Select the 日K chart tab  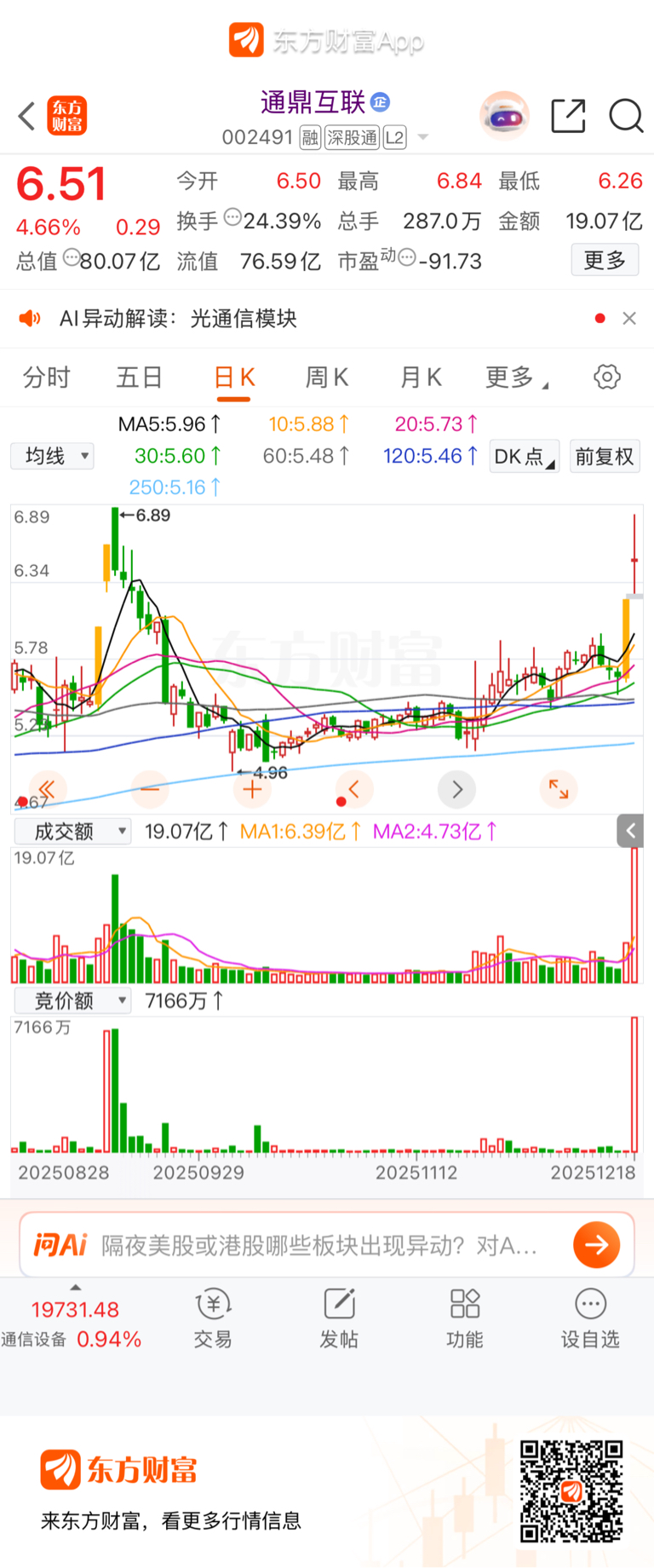(234, 378)
